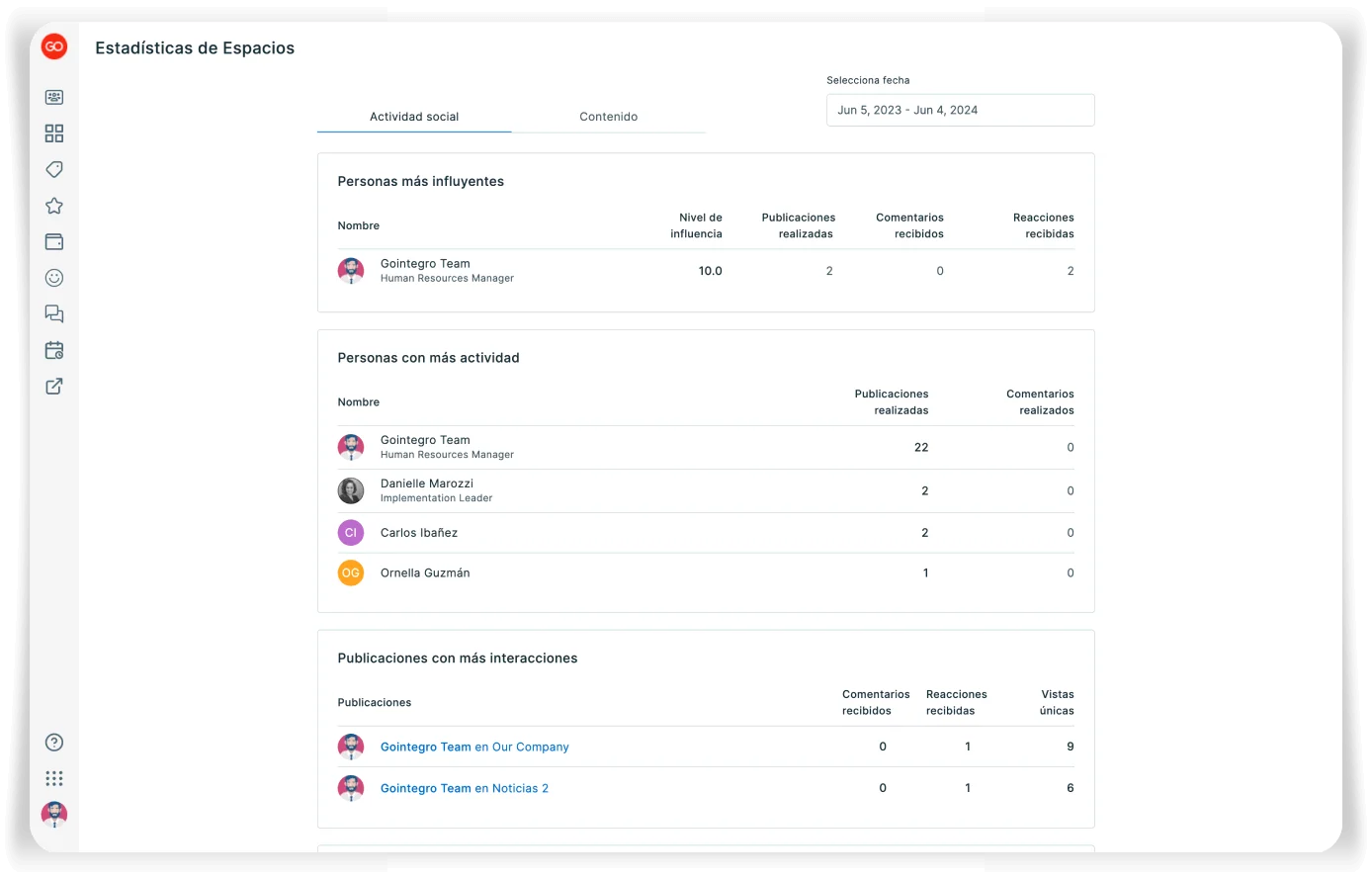The image size is (1372, 880).
Task: Open the star favorites sidebar icon
Action: (54, 206)
